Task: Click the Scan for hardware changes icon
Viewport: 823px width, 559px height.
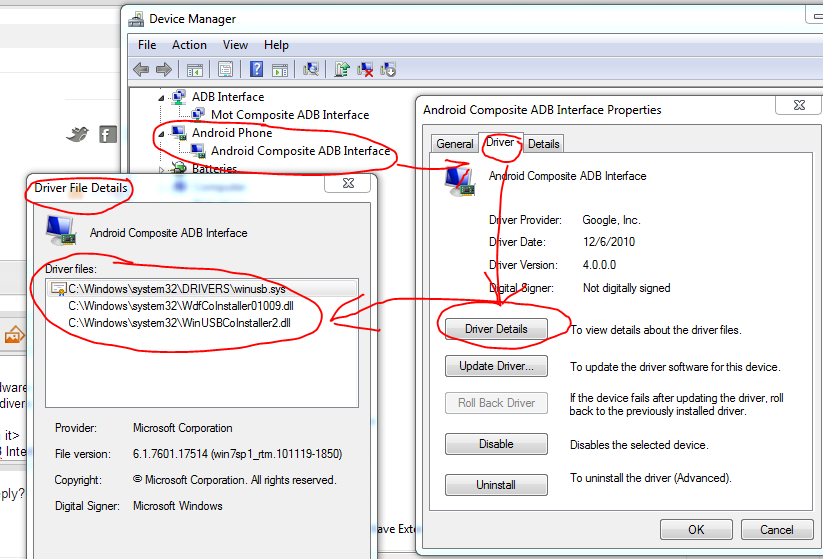Action: click(311, 69)
